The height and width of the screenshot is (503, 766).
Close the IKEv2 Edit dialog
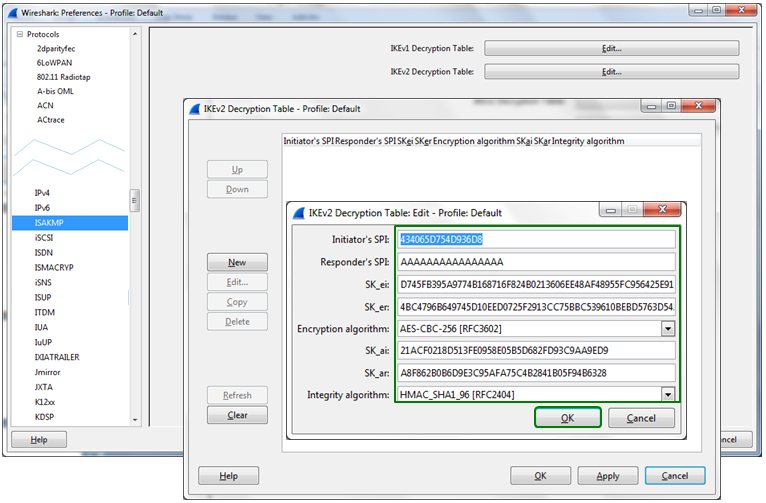[x=662, y=210]
